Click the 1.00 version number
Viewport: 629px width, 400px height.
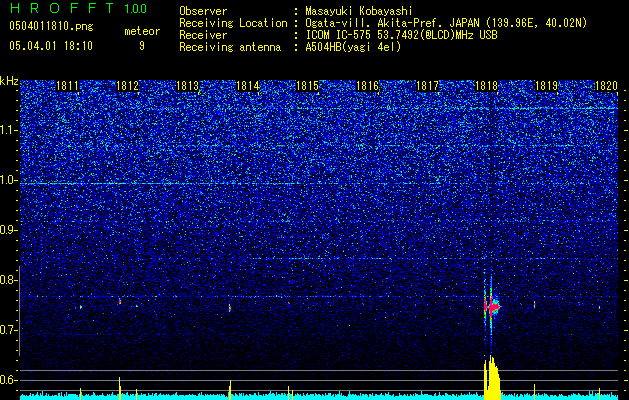click(x=135, y=8)
